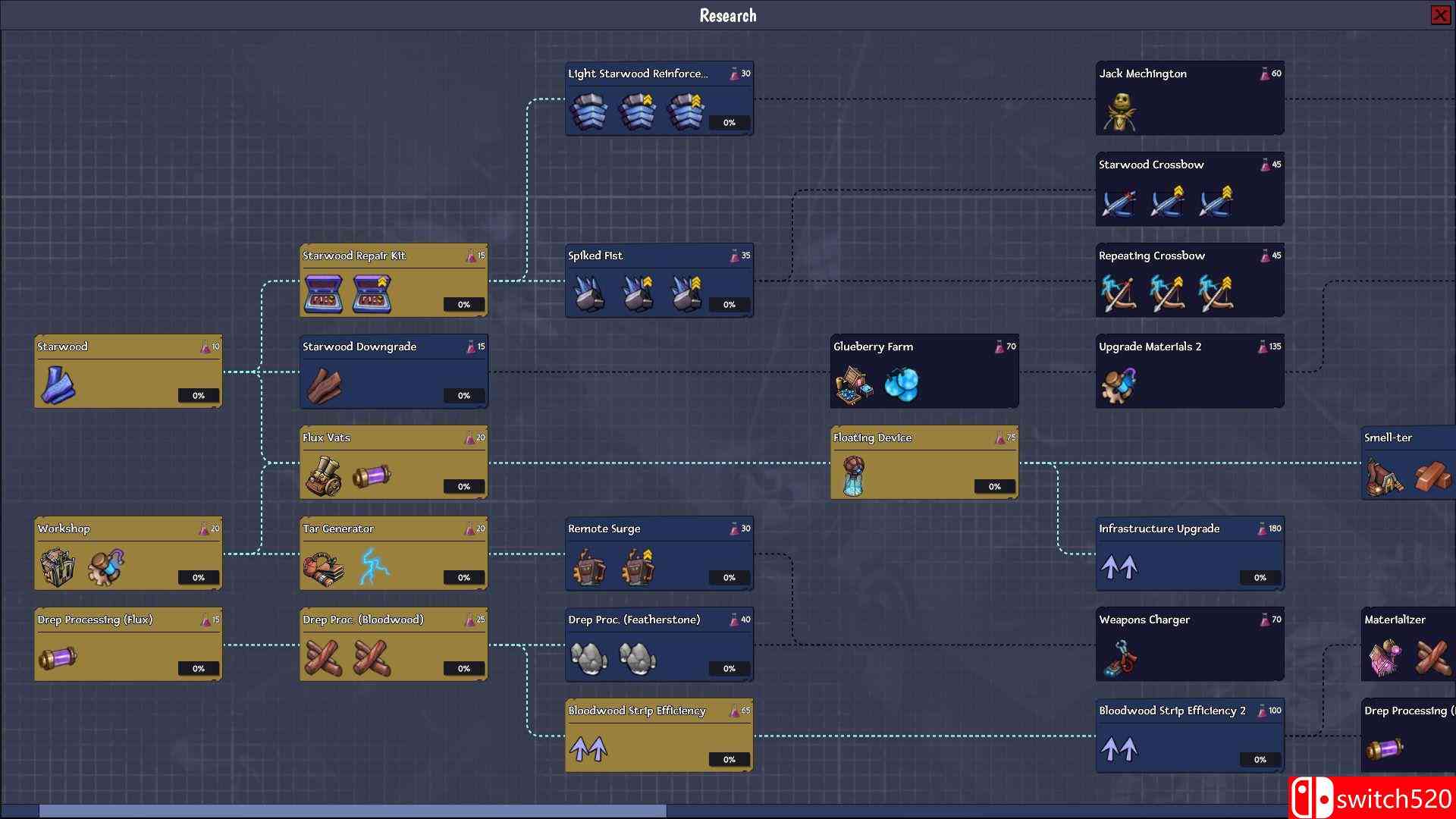Click the Floating Device balloon icon
Screen dimensions: 1456x819
[x=854, y=475]
